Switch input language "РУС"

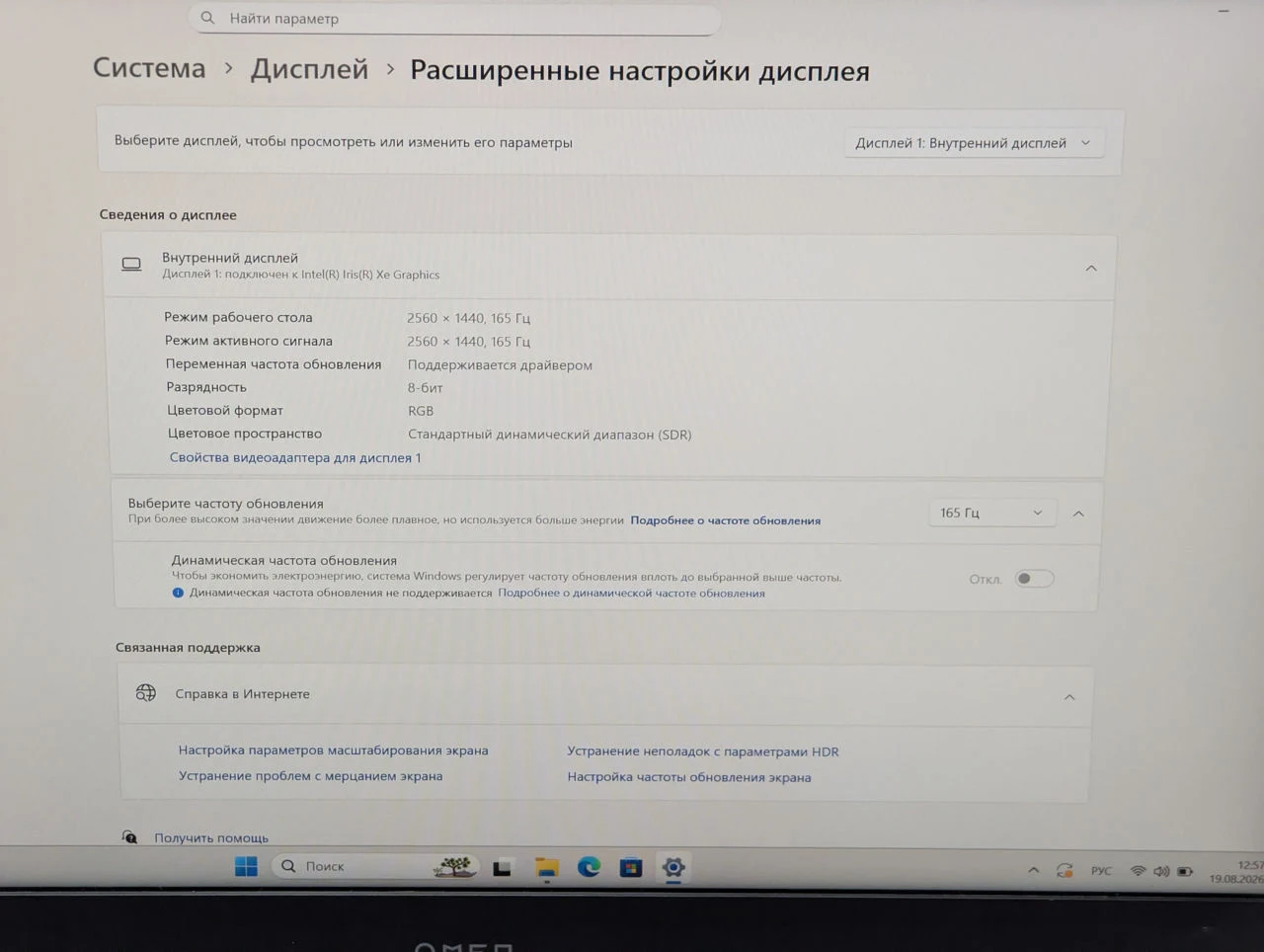coord(1101,871)
